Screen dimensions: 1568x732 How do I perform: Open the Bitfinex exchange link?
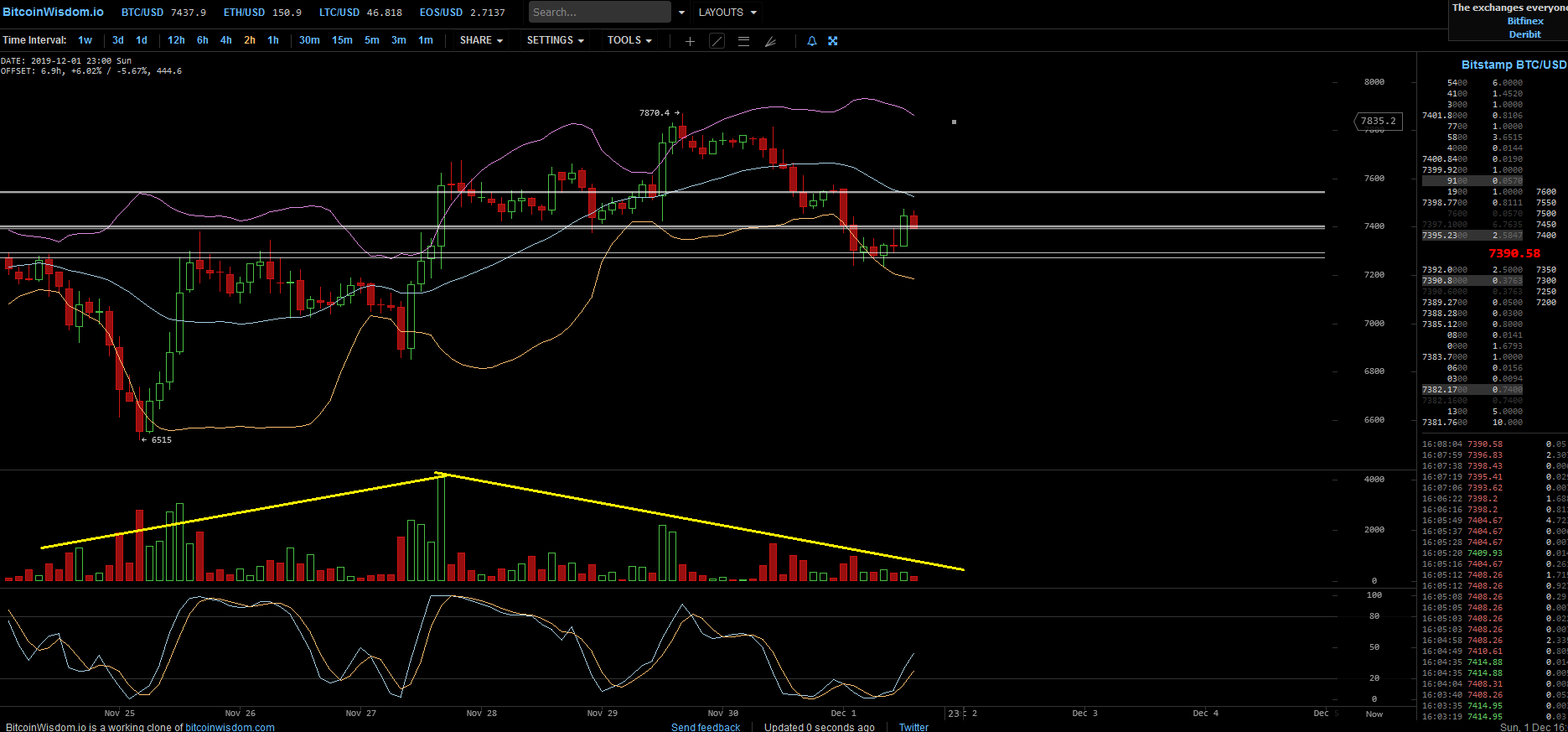pos(1525,21)
